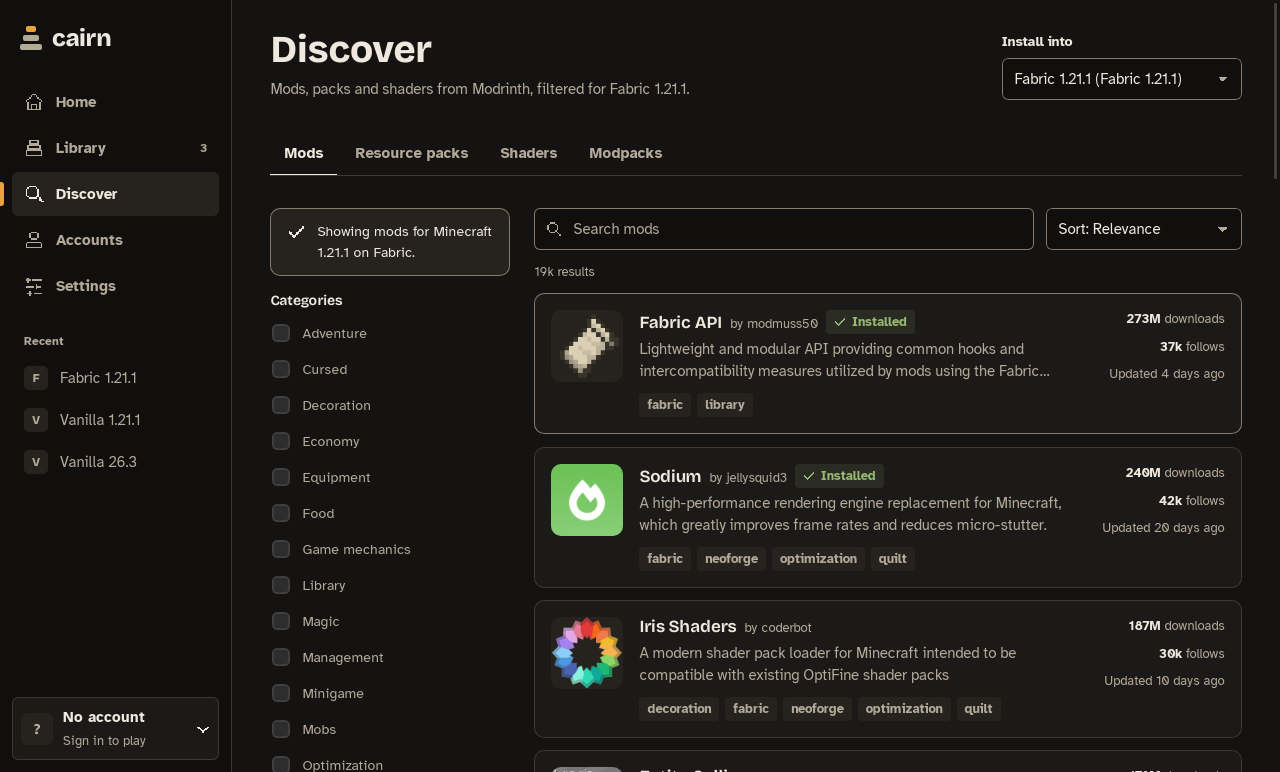Screen dimensions: 1280x772
Task: Click author name jellysquid3
Action: (x=756, y=478)
